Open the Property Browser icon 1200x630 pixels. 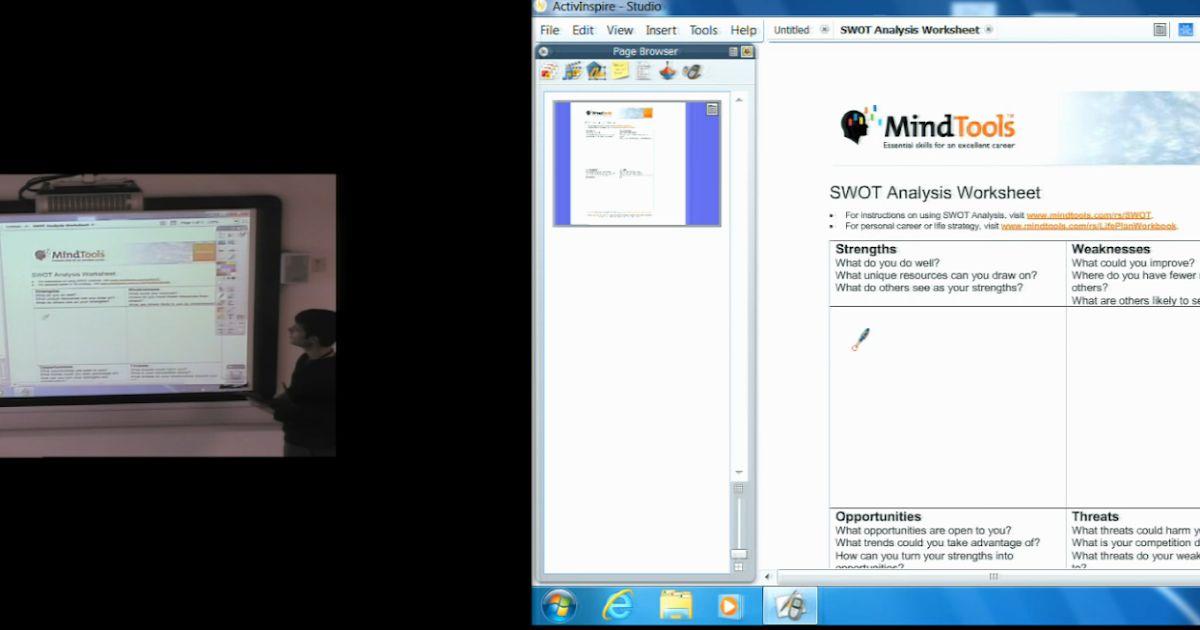(644, 71)
